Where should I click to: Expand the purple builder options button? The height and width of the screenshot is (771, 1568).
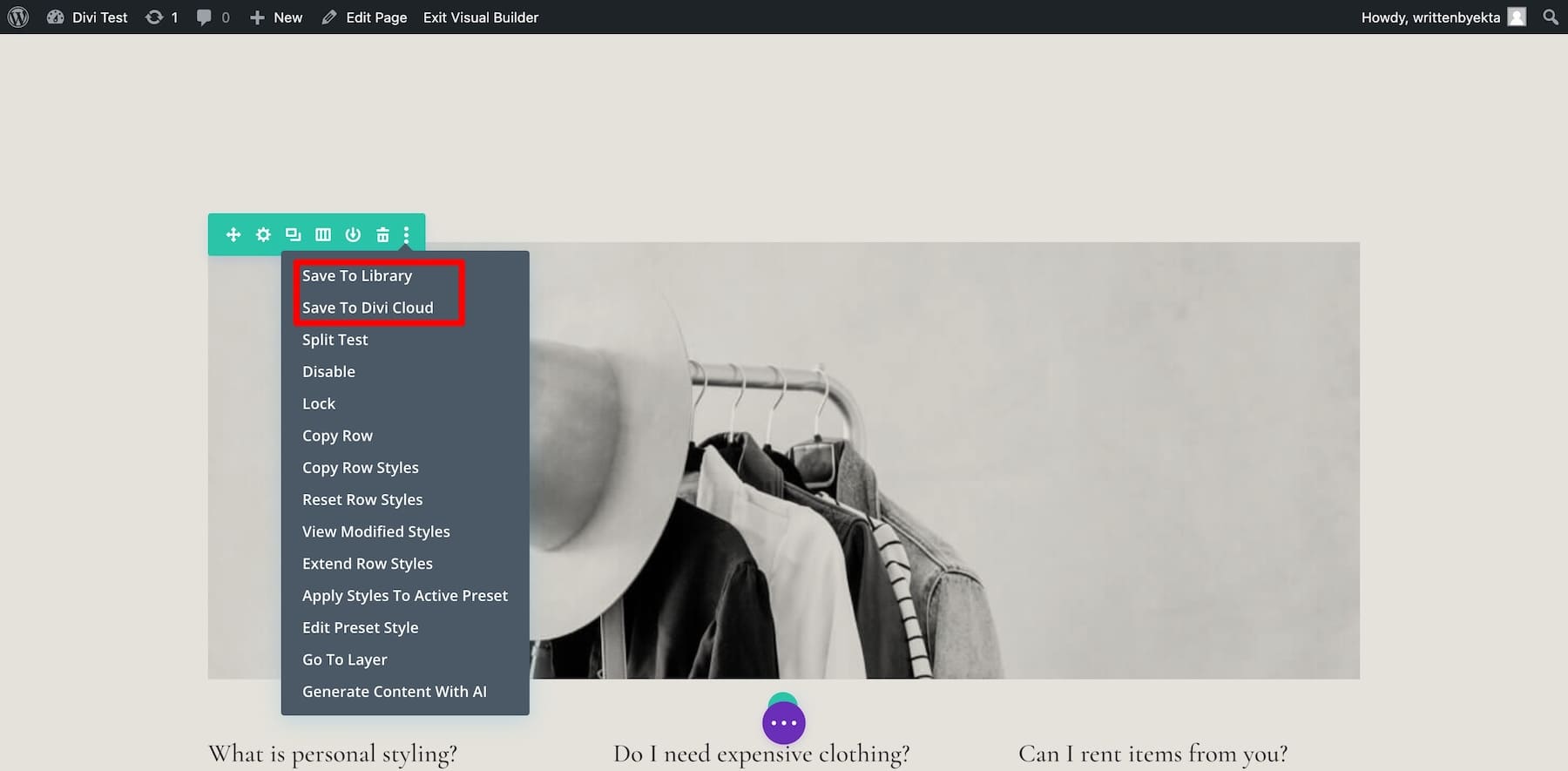783,723
